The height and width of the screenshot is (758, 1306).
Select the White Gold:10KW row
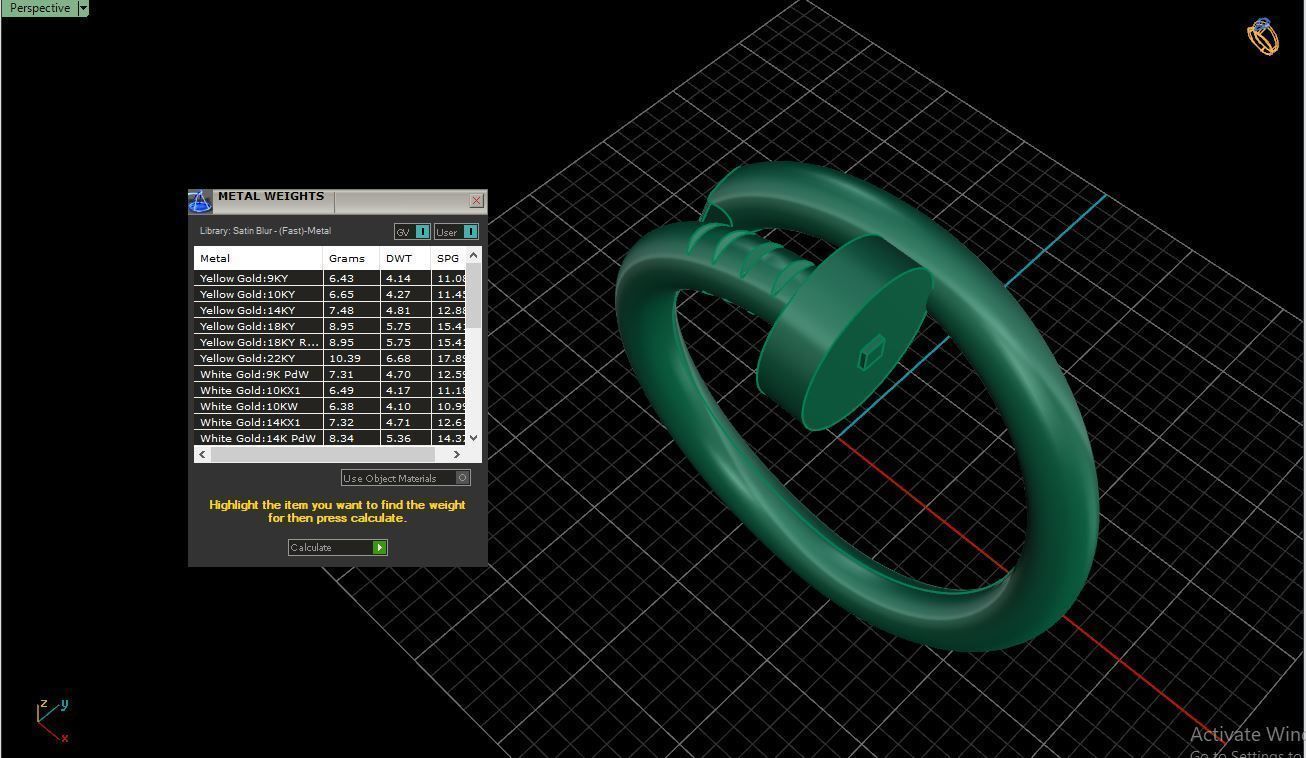(330, 406)
